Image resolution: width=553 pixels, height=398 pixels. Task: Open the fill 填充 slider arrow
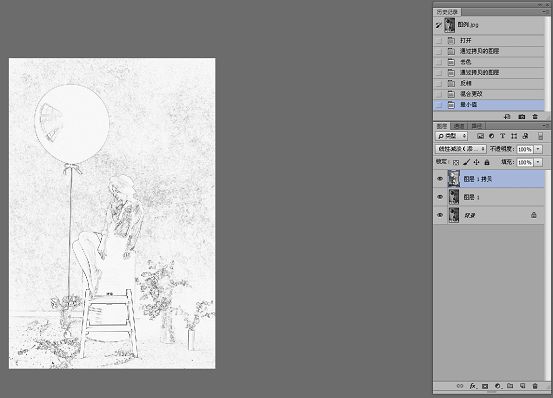538,162
